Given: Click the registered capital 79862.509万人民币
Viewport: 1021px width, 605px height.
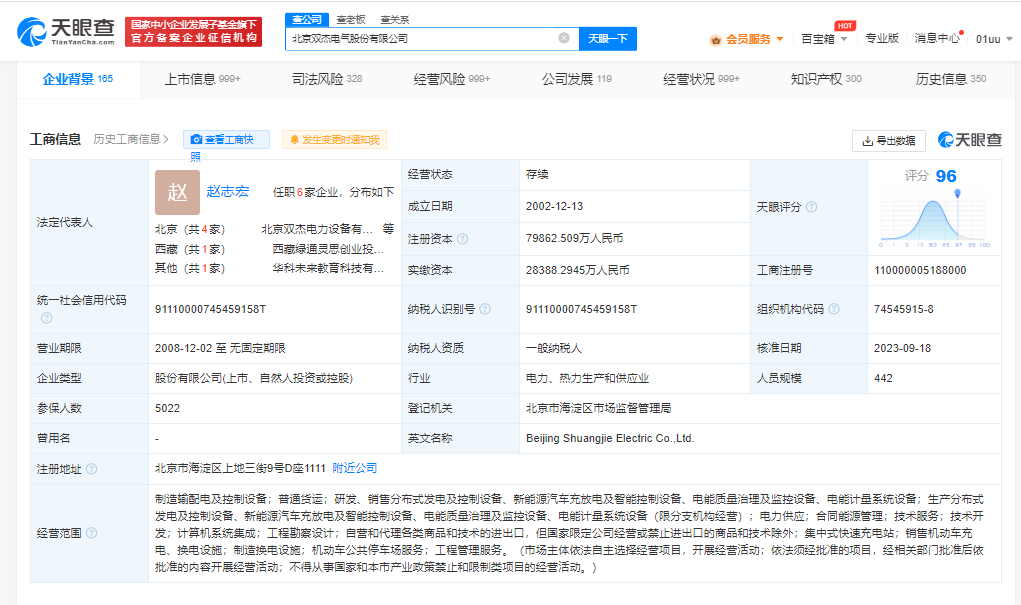Looking at the screenshot, I should (574, 238).
